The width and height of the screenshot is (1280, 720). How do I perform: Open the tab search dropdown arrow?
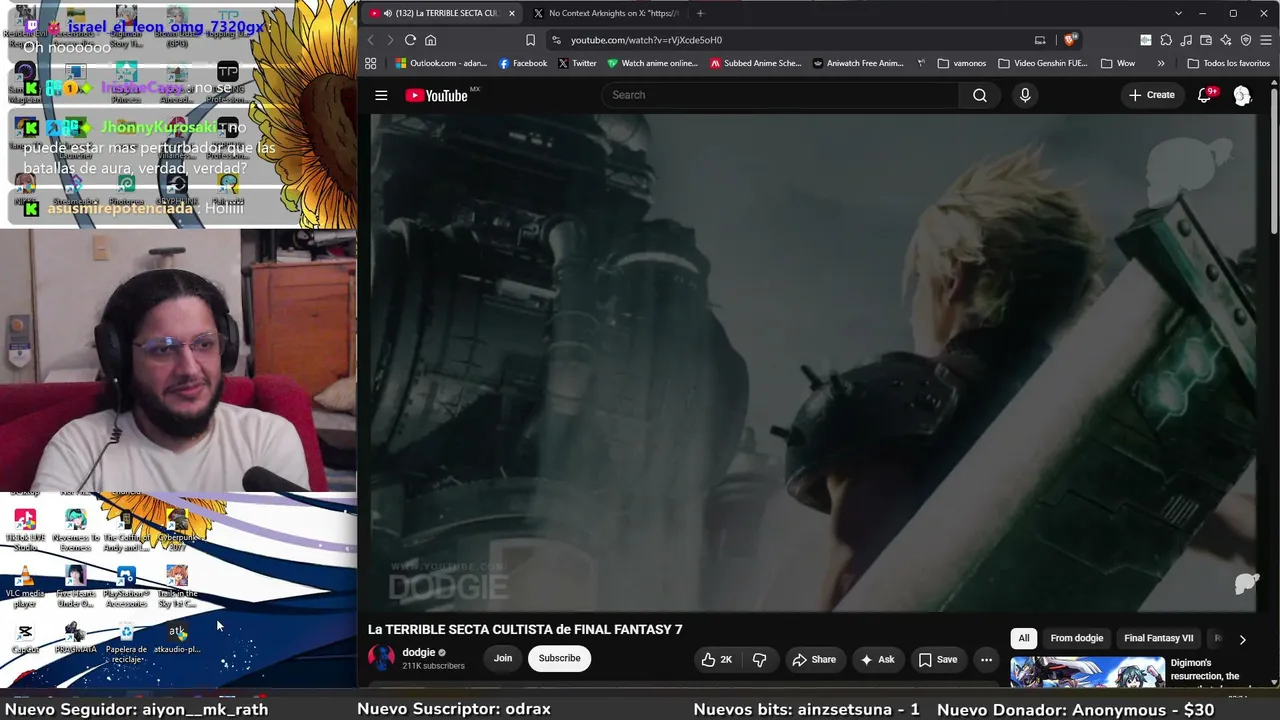tap(1178, 13)
